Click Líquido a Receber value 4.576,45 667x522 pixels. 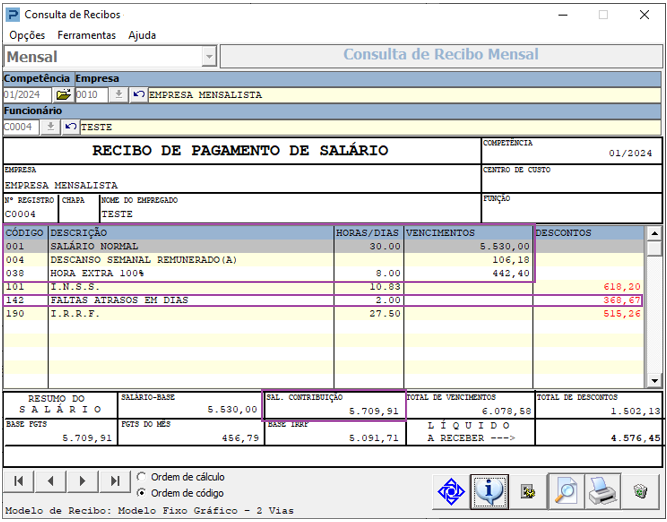(636, 438)
